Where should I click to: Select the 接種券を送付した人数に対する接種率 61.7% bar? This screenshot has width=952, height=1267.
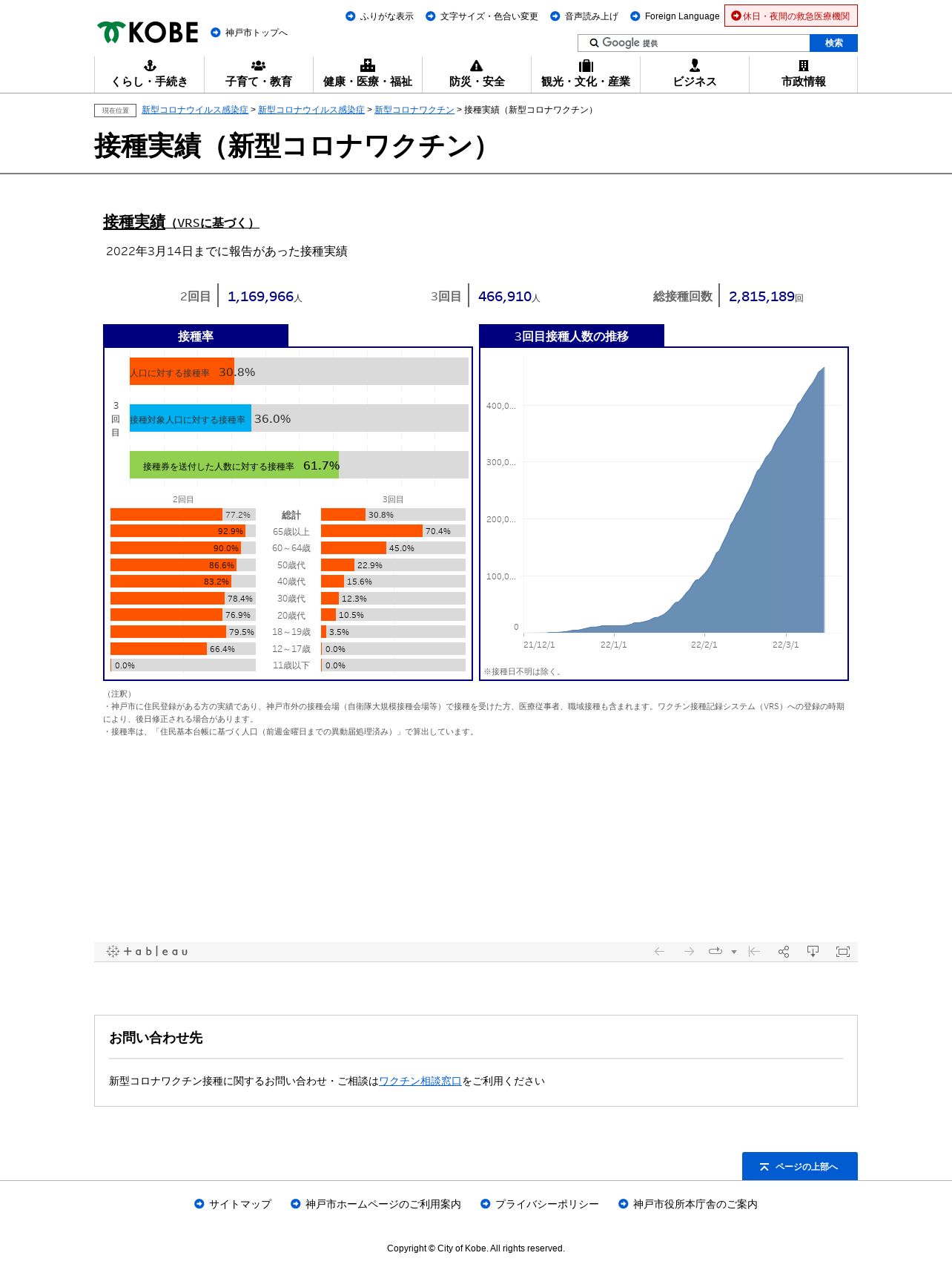pyautogui.click(x=234, y=465)
